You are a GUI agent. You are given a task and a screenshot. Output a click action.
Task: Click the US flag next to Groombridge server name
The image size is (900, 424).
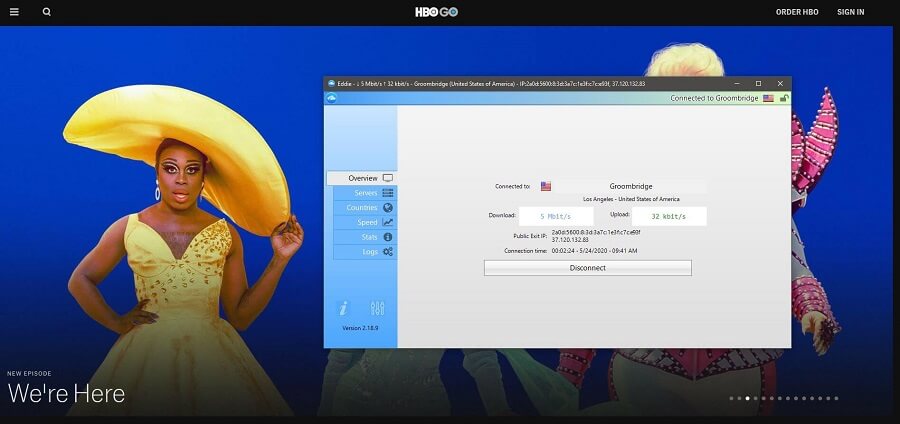coord(545,186)
